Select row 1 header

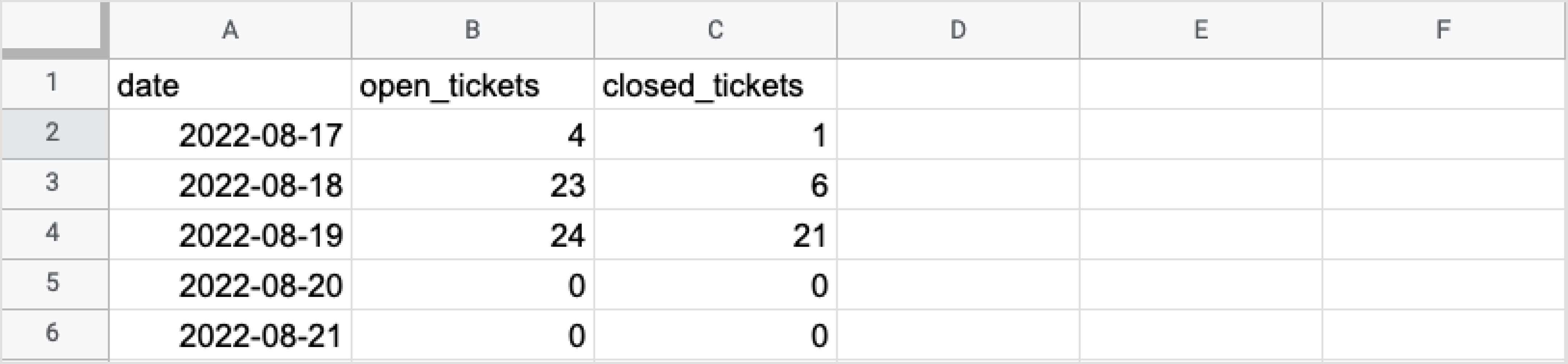click(x=54, y=84)
